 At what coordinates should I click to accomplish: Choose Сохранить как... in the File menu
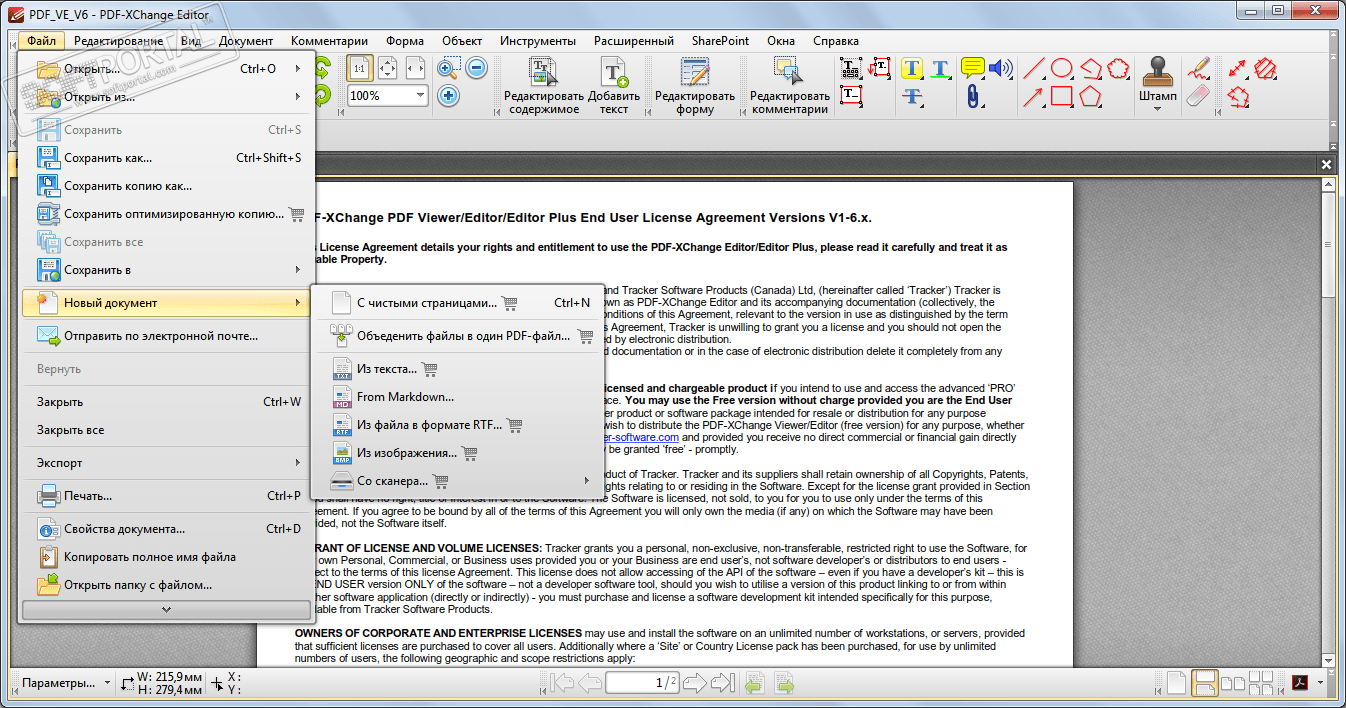[168, 158]
